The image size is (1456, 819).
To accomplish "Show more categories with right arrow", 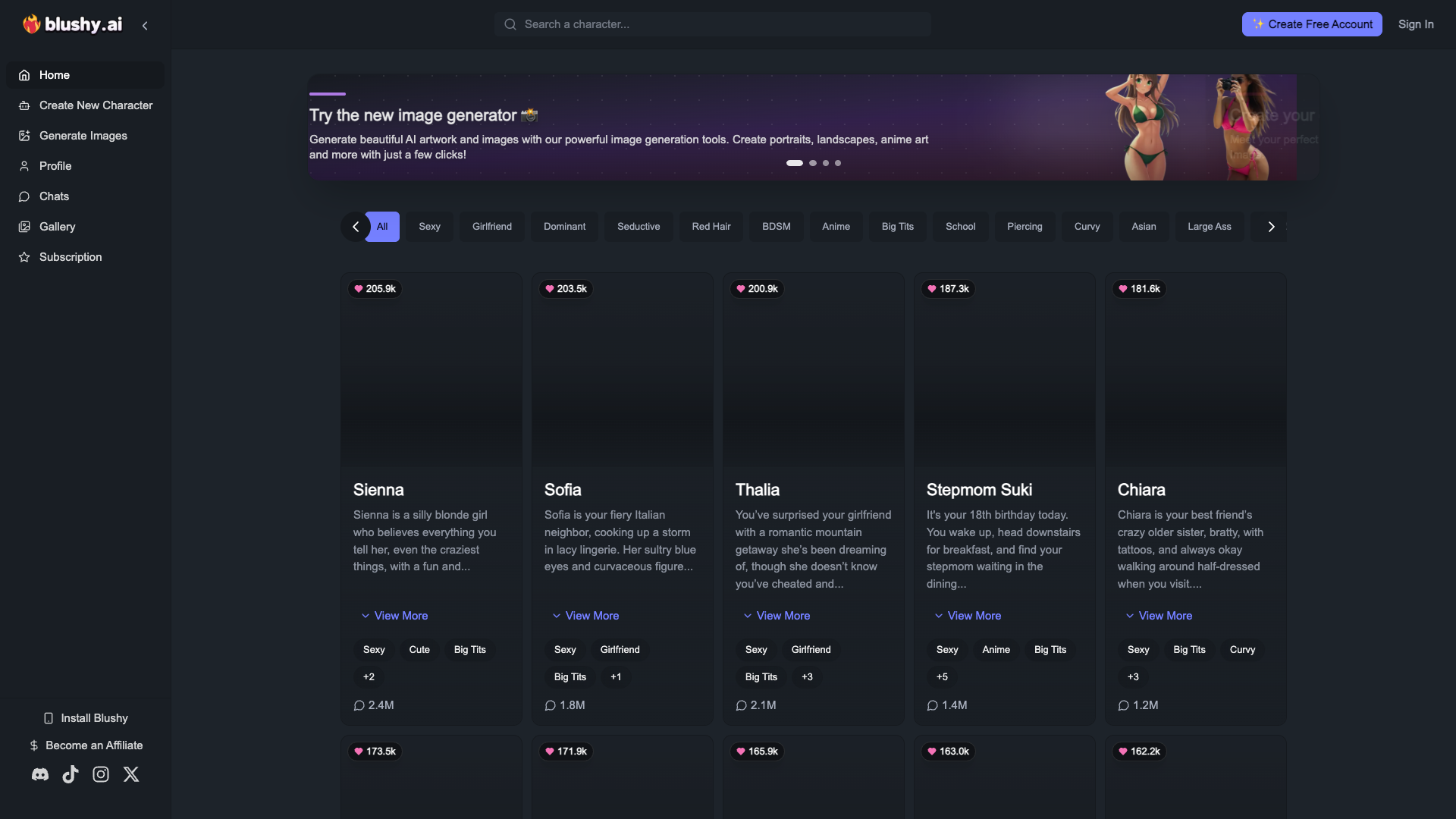I will (x=1271, y=227).
